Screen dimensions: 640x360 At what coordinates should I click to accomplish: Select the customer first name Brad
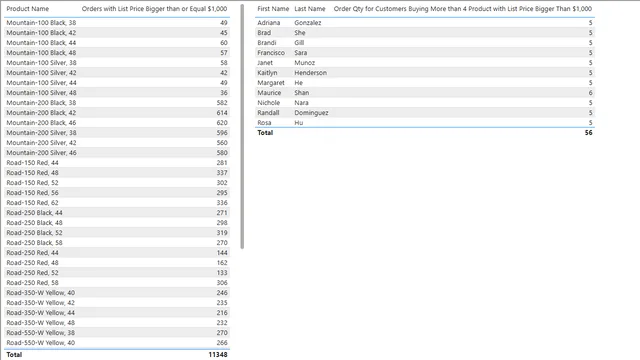264,33
